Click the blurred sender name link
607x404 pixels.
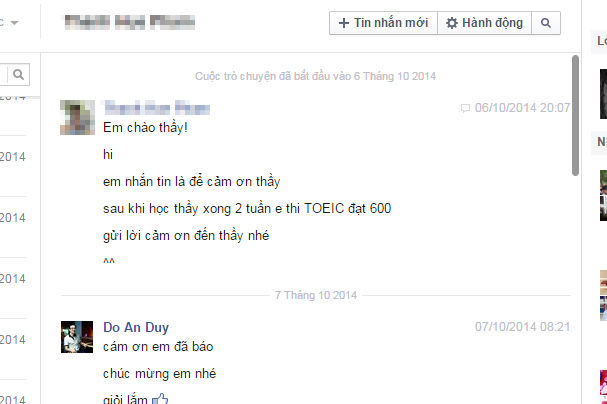point(157,108)
